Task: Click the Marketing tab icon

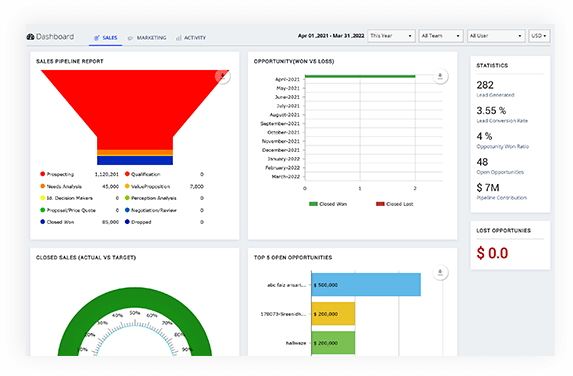Action: point(130,38)
